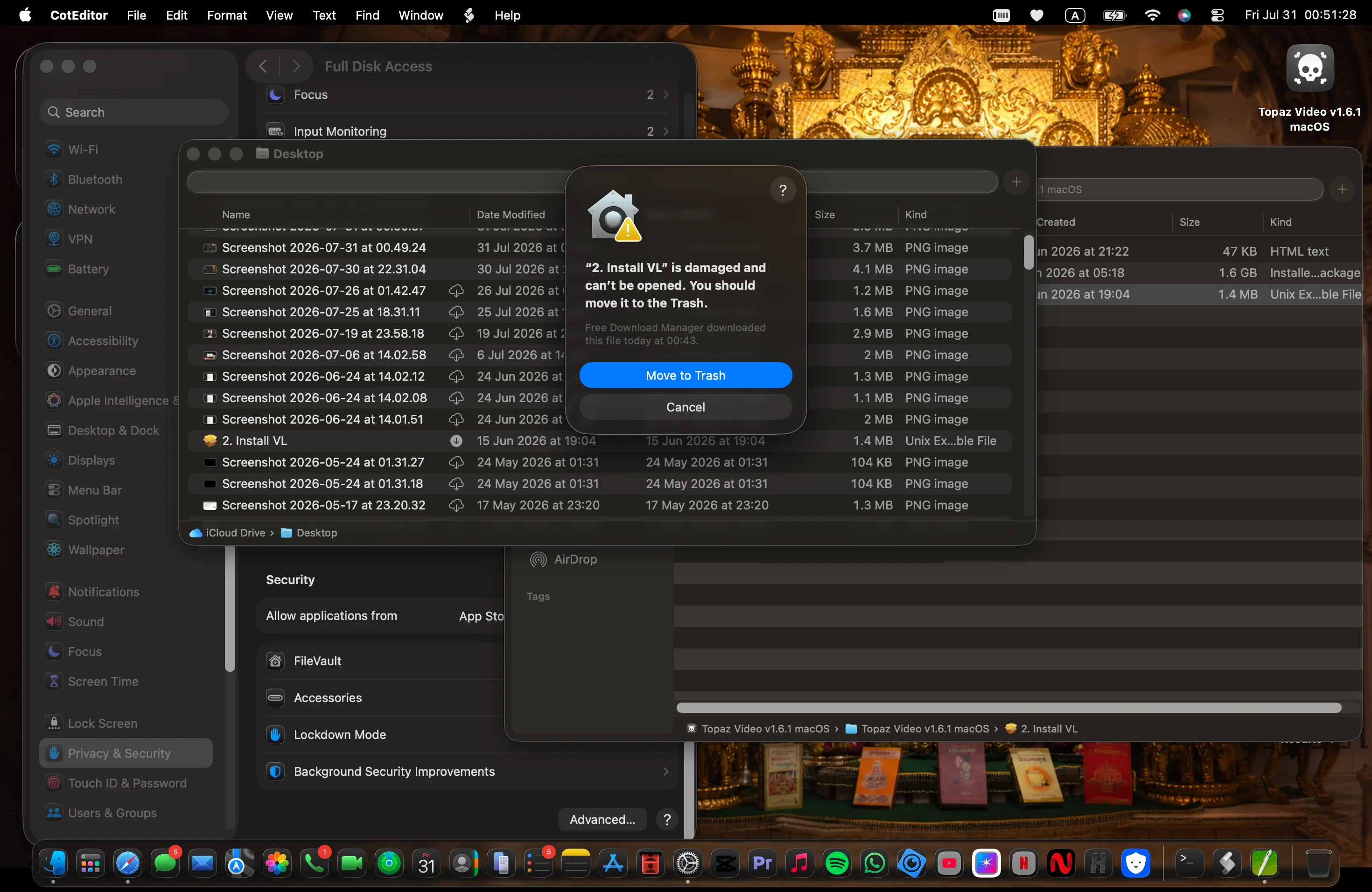Open Spotify in the Dock
The height and width of the screenshot is (892, 1372).
pyautogui.click(x=837, y=863)
